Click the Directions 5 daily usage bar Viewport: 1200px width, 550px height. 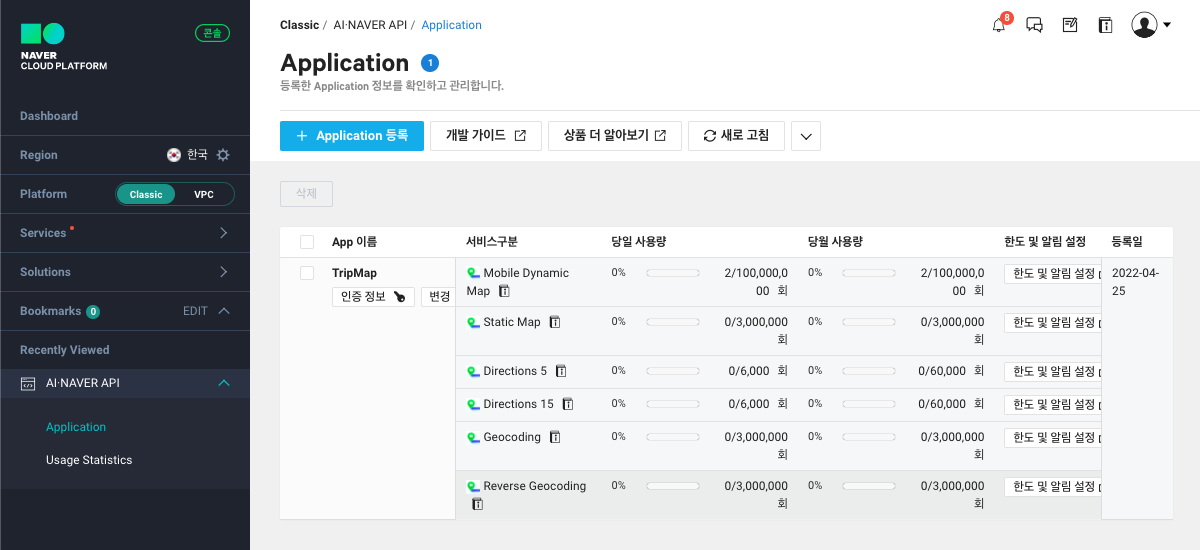[673, 371]
